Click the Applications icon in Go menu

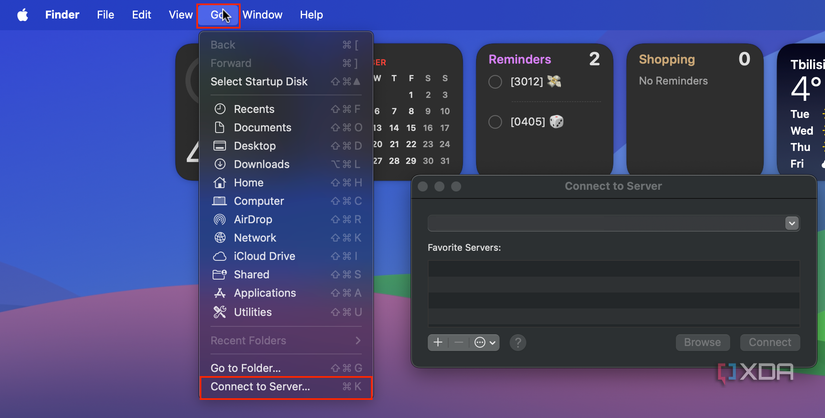point(219,293)
